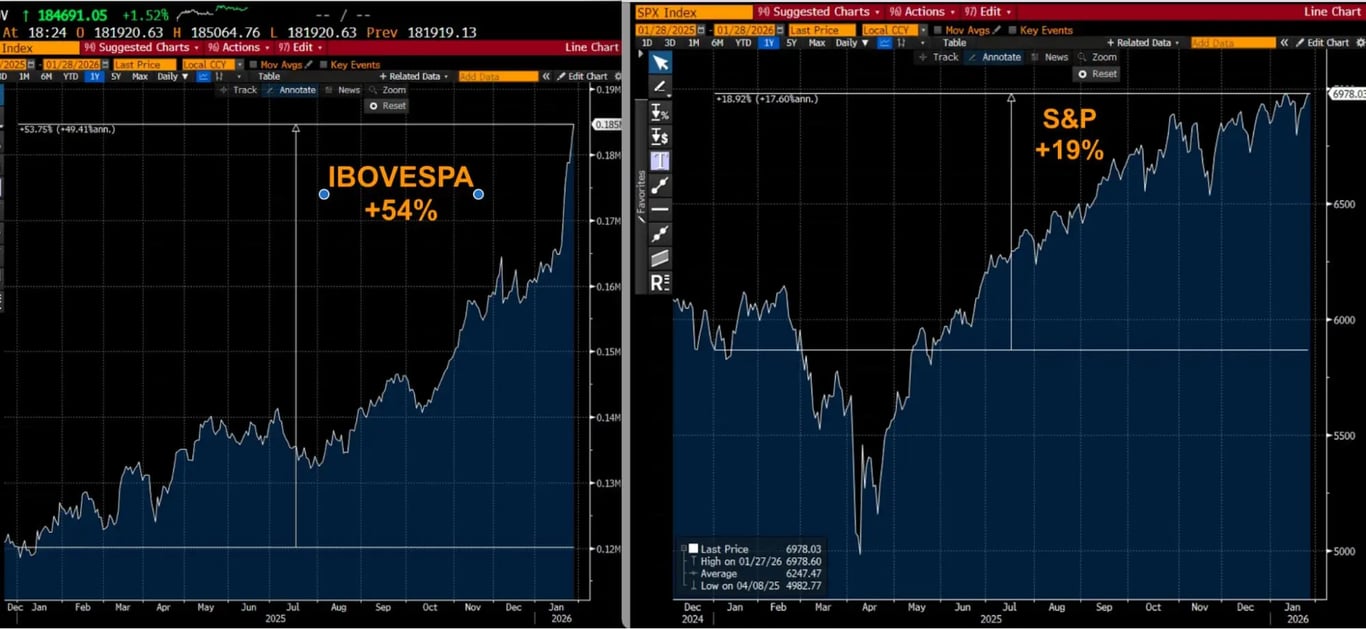Screen dimensions: 1366x629
Task: Enable Key Events checkbox on SPX chart
Action: click(x=1012, y=30)
